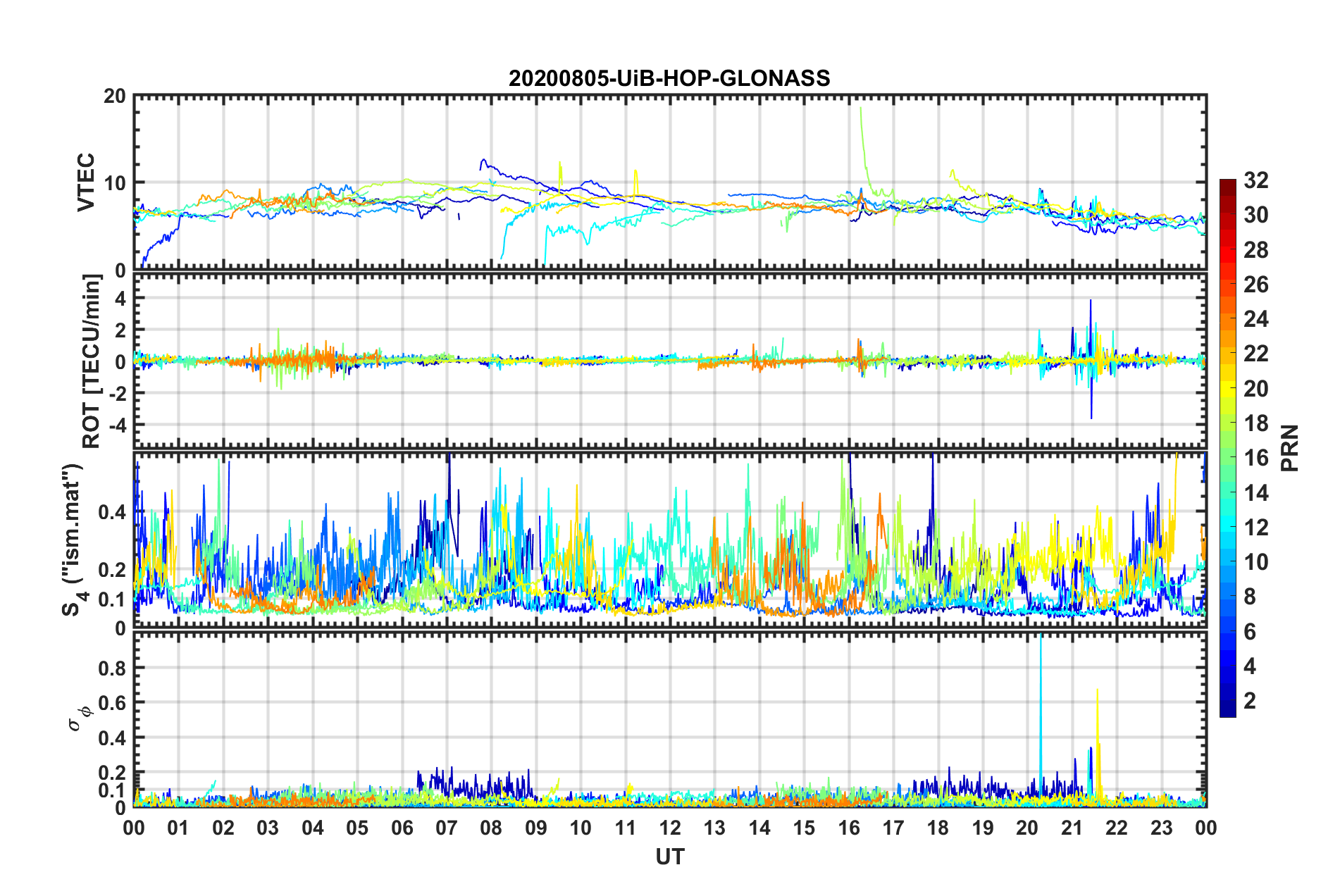Screen dimensions: 1340x896
Task: Click the "17" hour tick on UT axis
Action: (x=893, y=828)
